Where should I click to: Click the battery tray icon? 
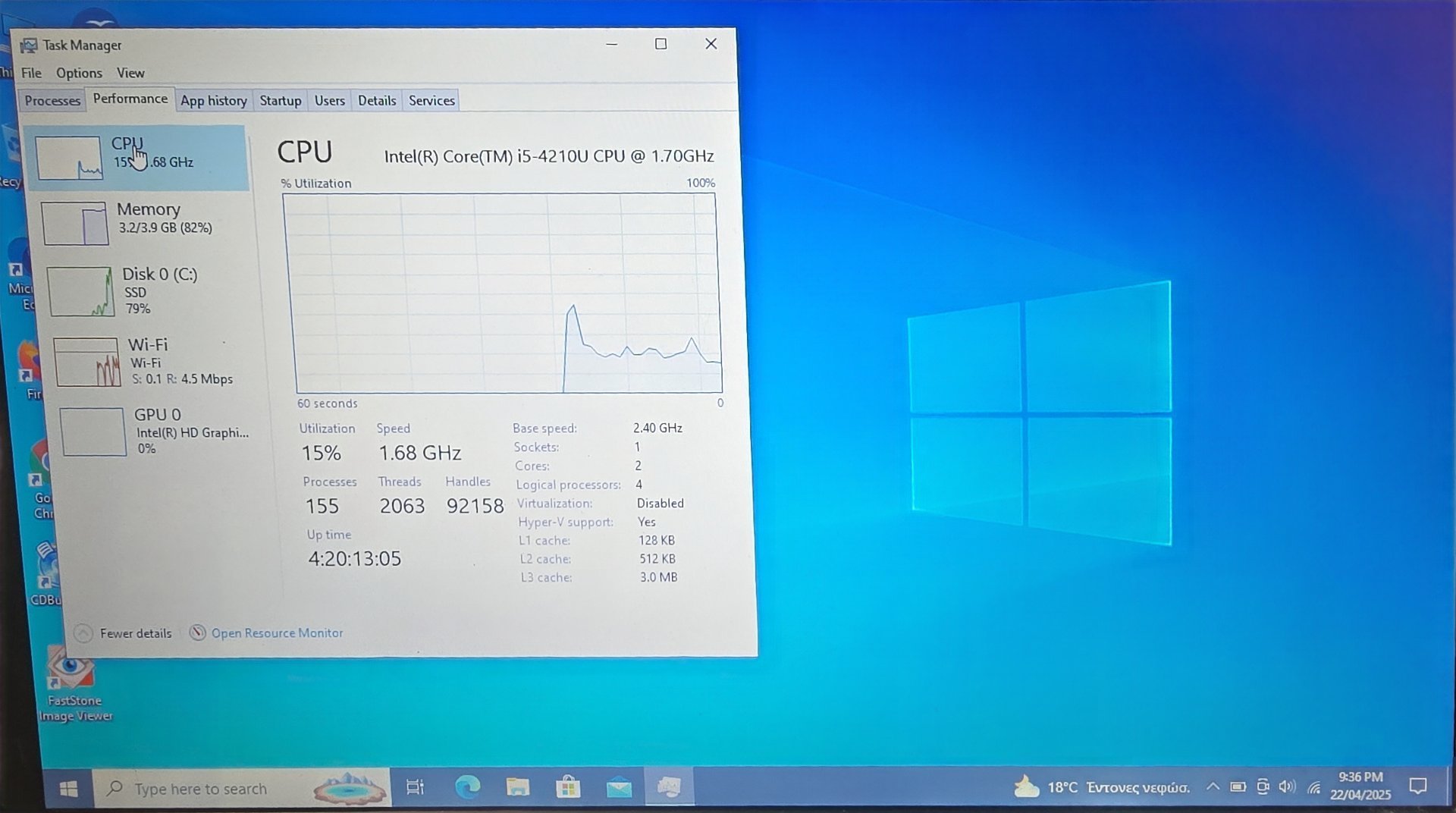tap(1238, 786)
